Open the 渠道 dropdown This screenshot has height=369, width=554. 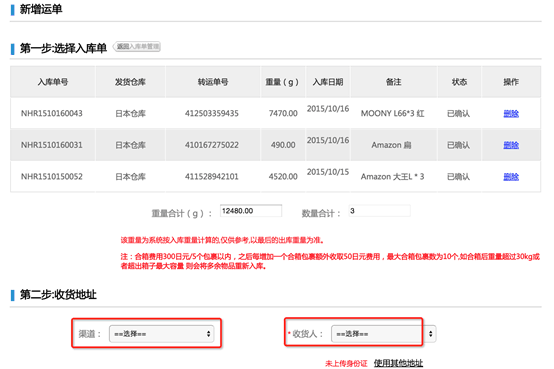pos(162,334)
